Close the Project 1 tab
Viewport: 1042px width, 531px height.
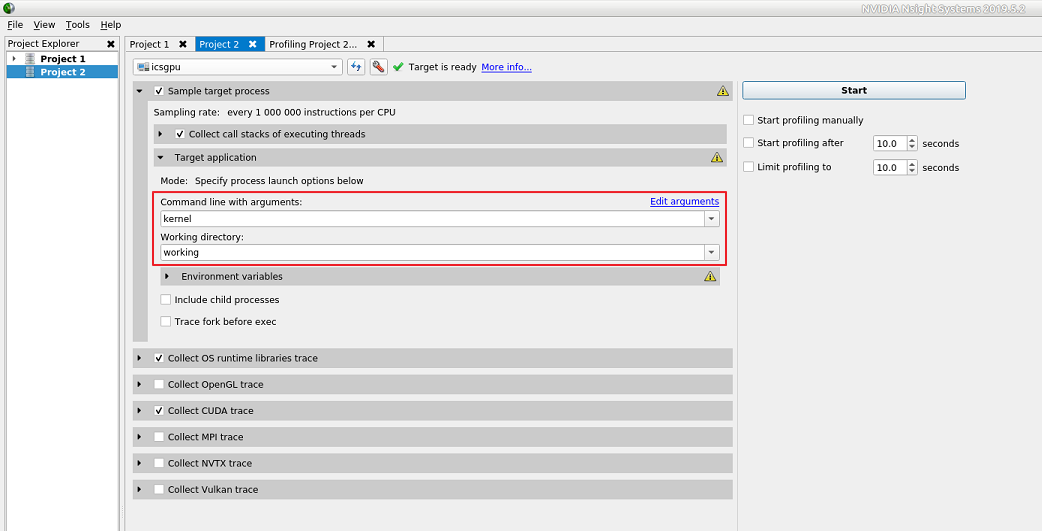click(x=183, y=45)
